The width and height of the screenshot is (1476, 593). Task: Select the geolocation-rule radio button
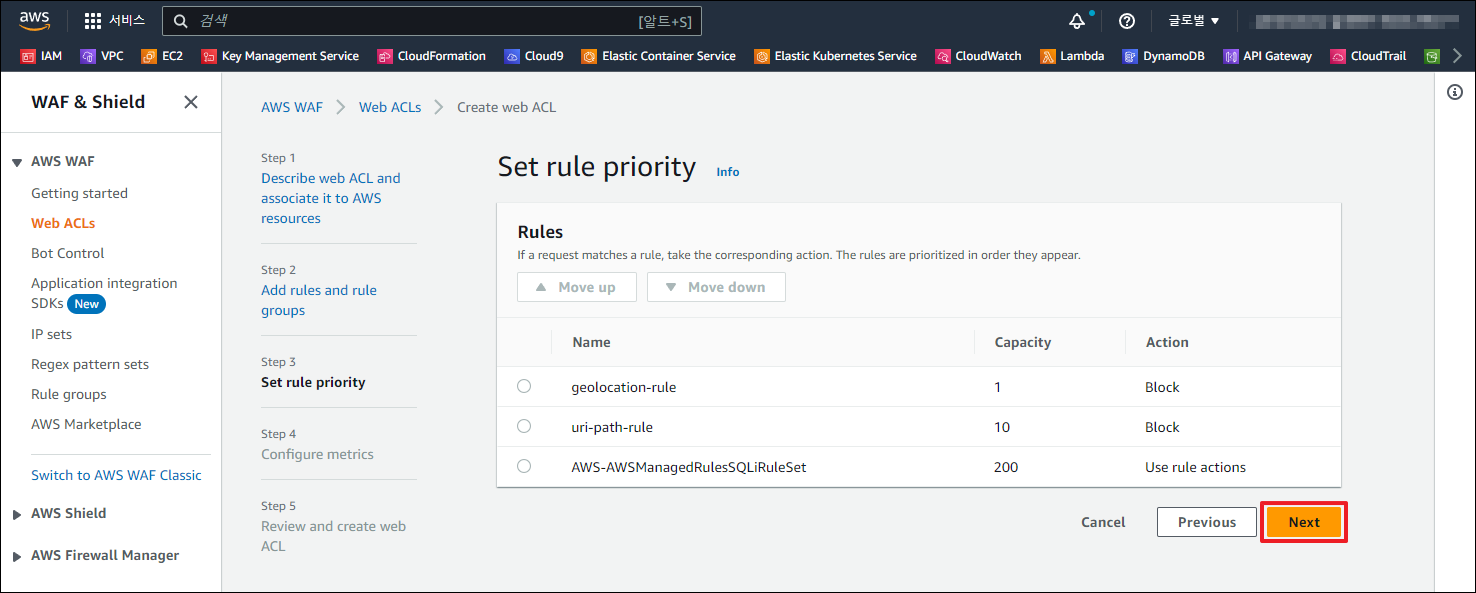[x=524, y=386]
